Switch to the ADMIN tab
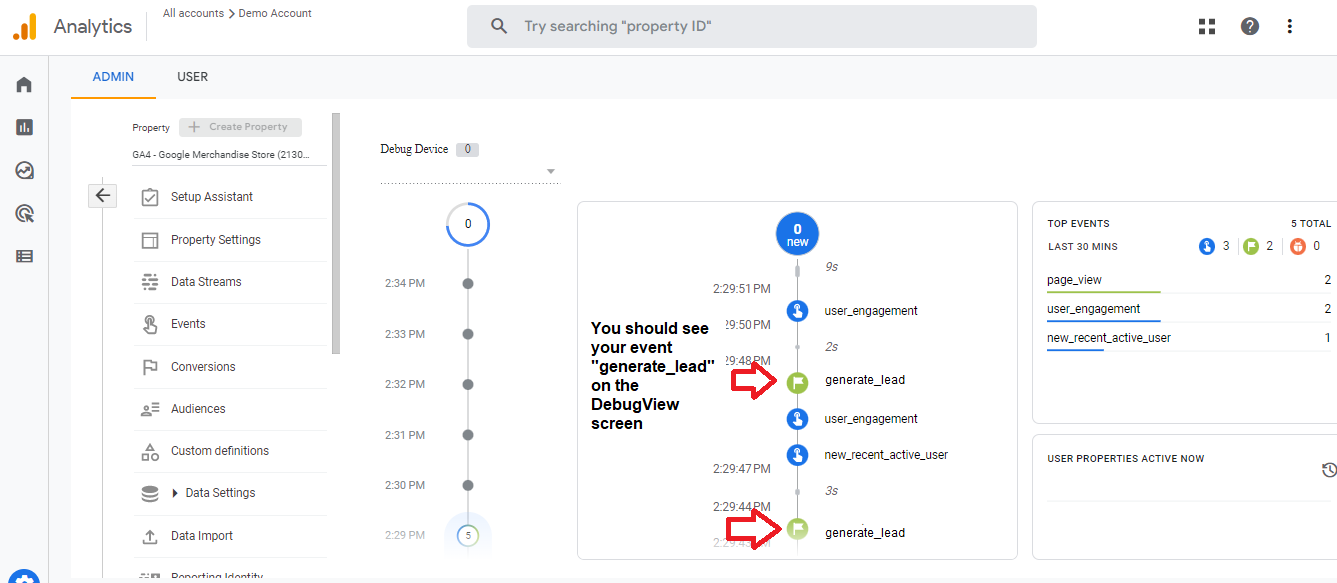The image size is (1337, 583). coord(113,77)
